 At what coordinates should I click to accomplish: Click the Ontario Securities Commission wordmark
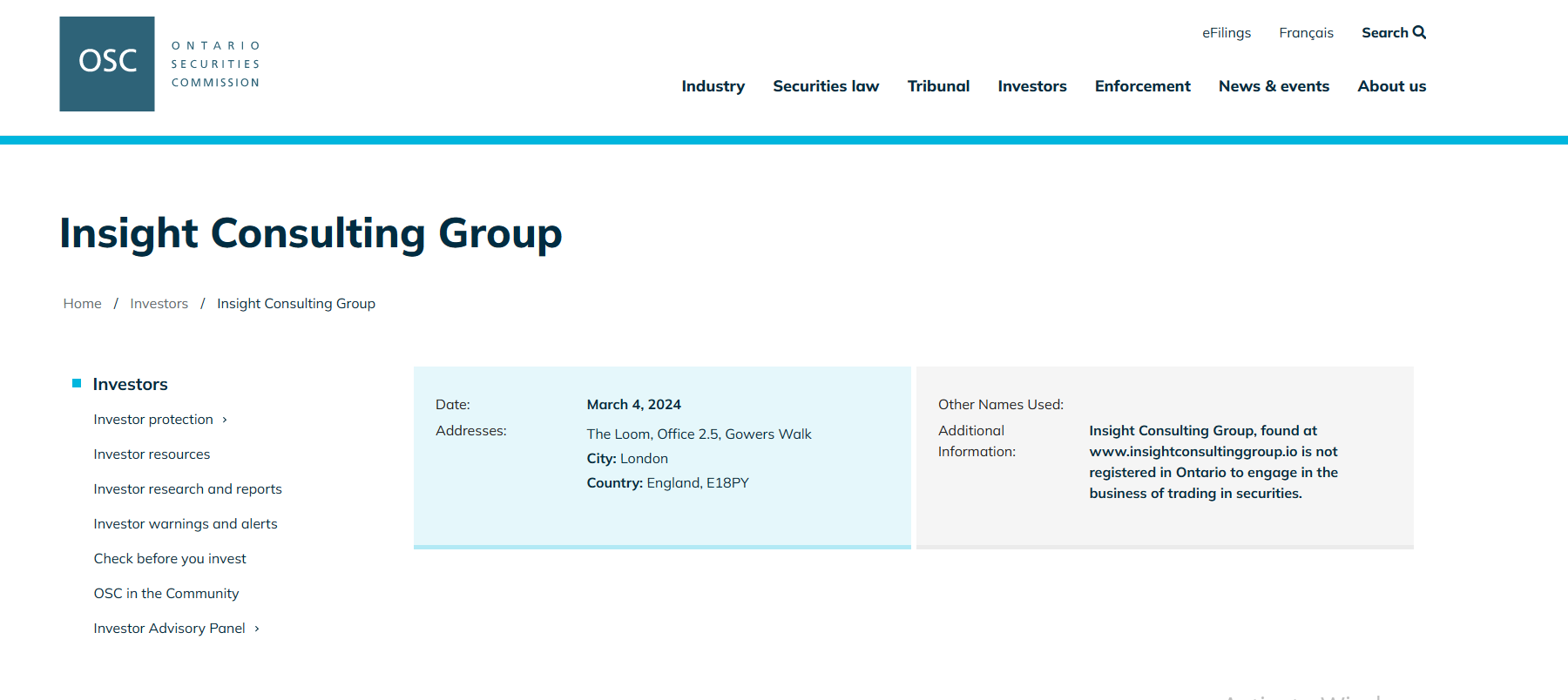[215, 64]
